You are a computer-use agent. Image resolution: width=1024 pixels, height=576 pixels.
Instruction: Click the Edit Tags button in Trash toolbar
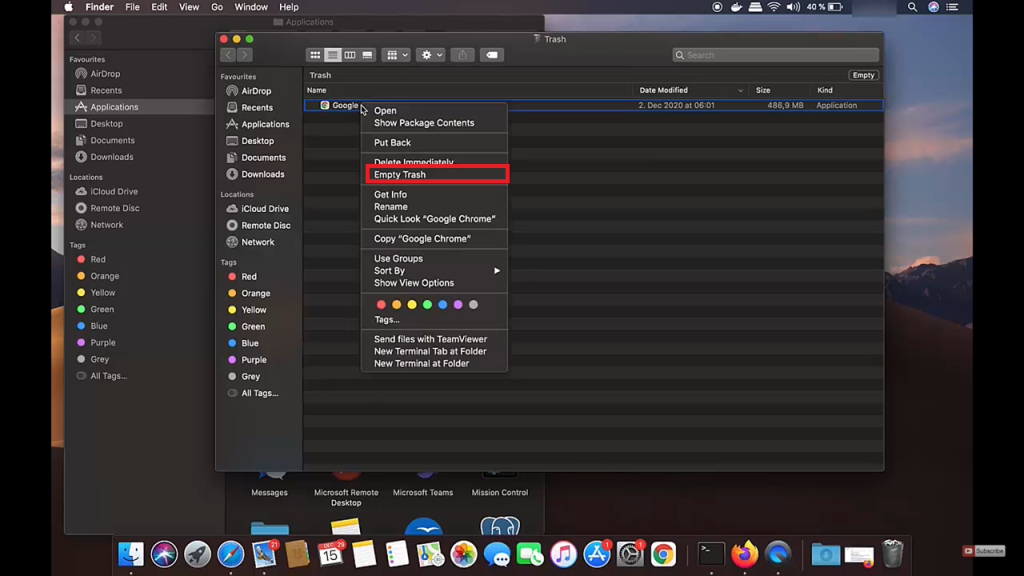pyautogui.click(x=492, y=55)
